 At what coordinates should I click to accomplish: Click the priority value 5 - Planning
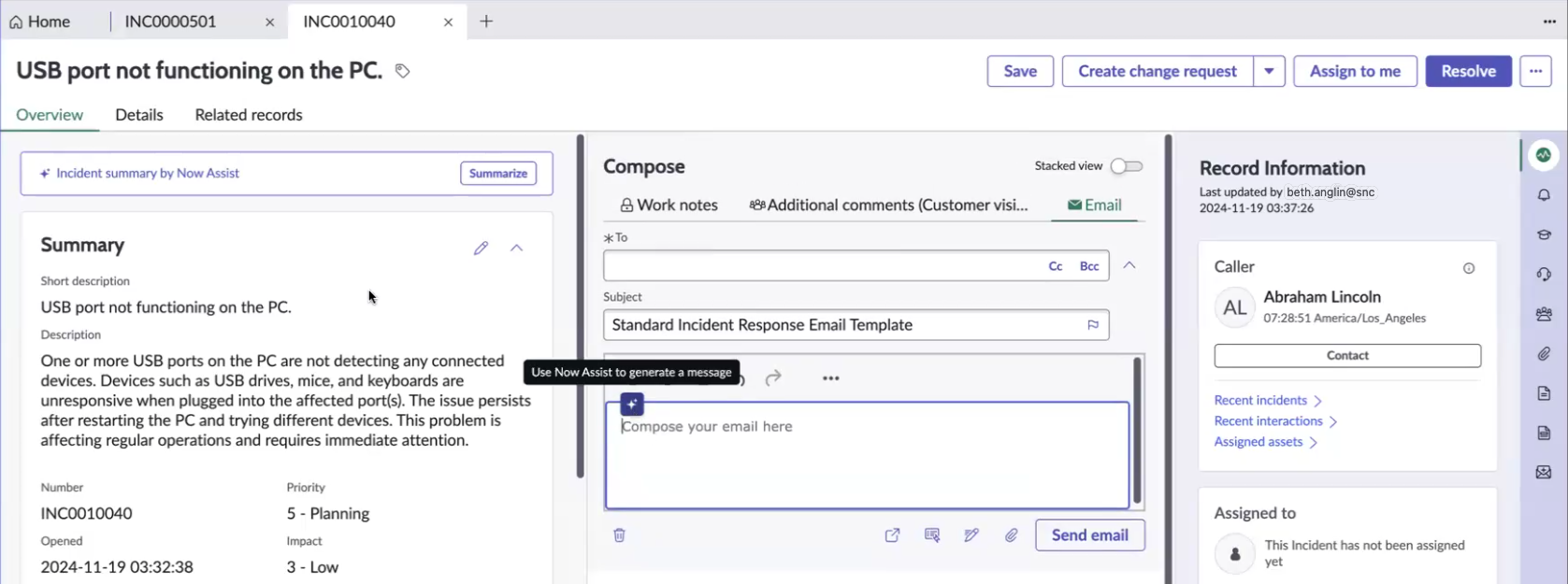(x=327, y=513)
